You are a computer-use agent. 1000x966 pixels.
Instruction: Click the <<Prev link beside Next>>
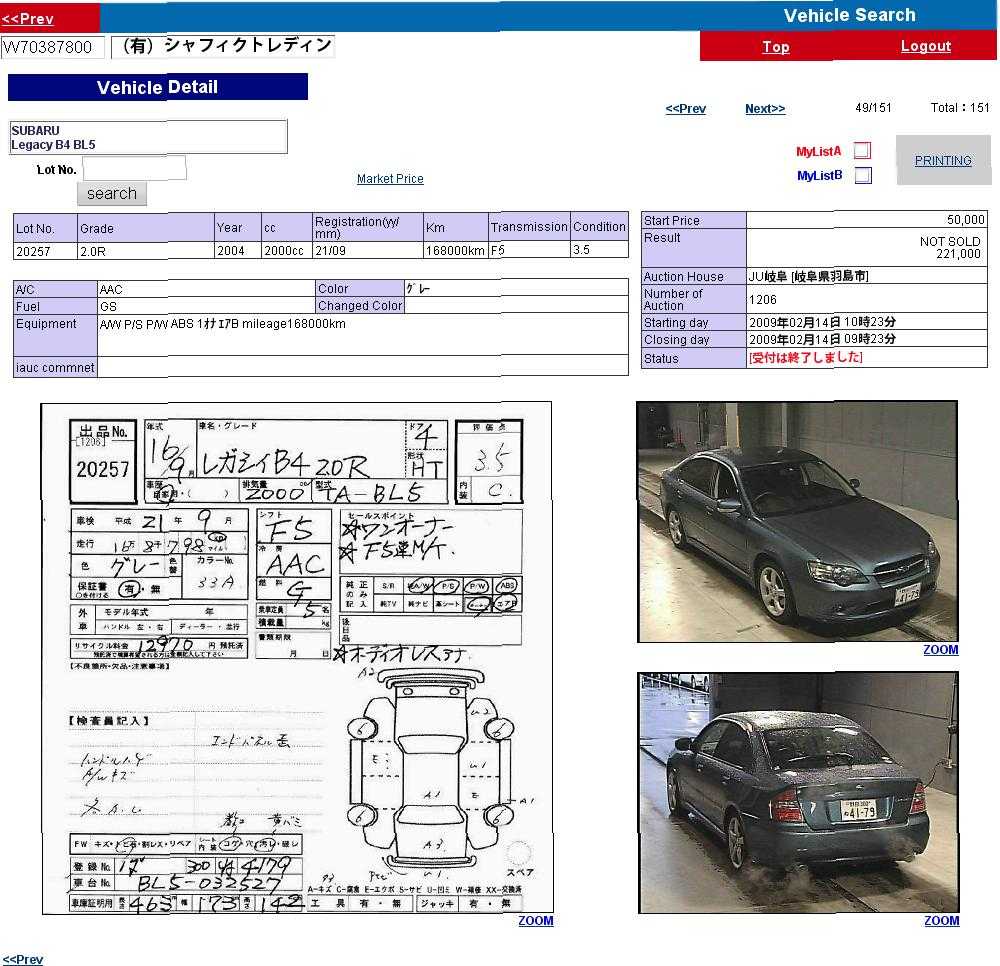686,108
